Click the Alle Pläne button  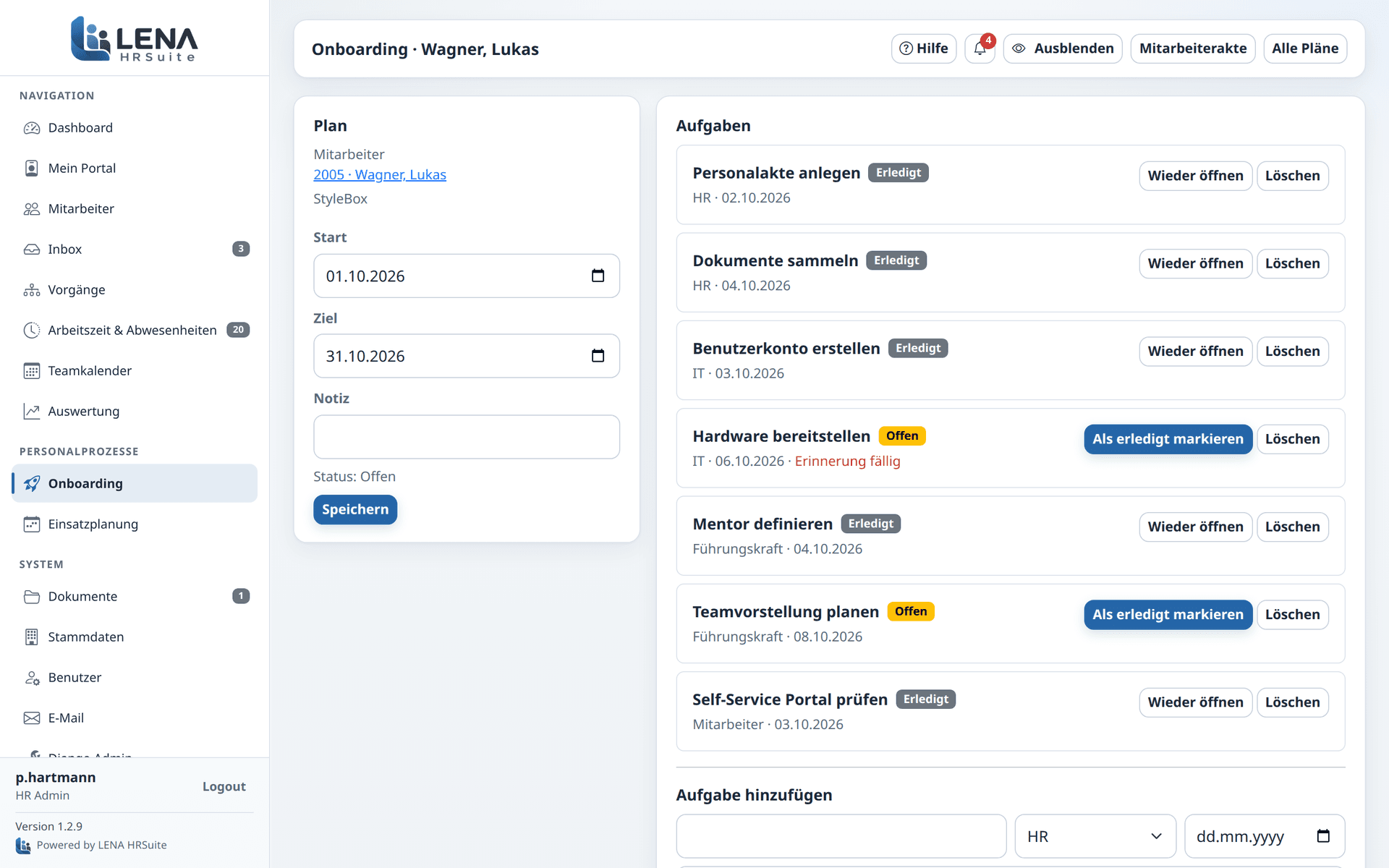point(1305,48)
